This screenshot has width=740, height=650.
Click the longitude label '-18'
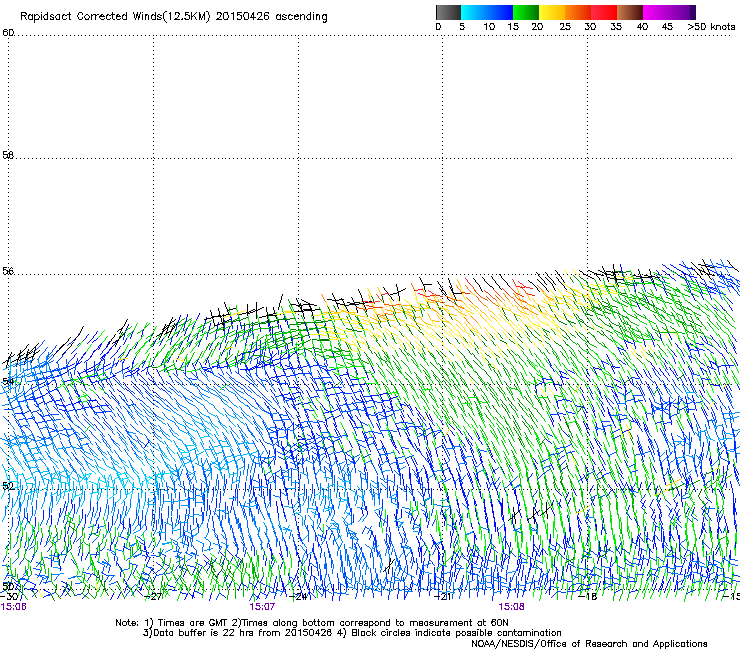click(x=588, y=597)
